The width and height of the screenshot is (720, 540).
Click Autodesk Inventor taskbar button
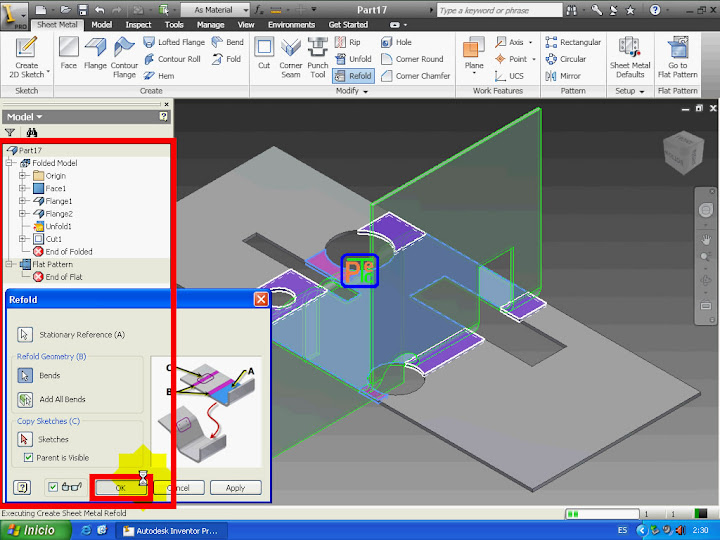click(170, 531)
